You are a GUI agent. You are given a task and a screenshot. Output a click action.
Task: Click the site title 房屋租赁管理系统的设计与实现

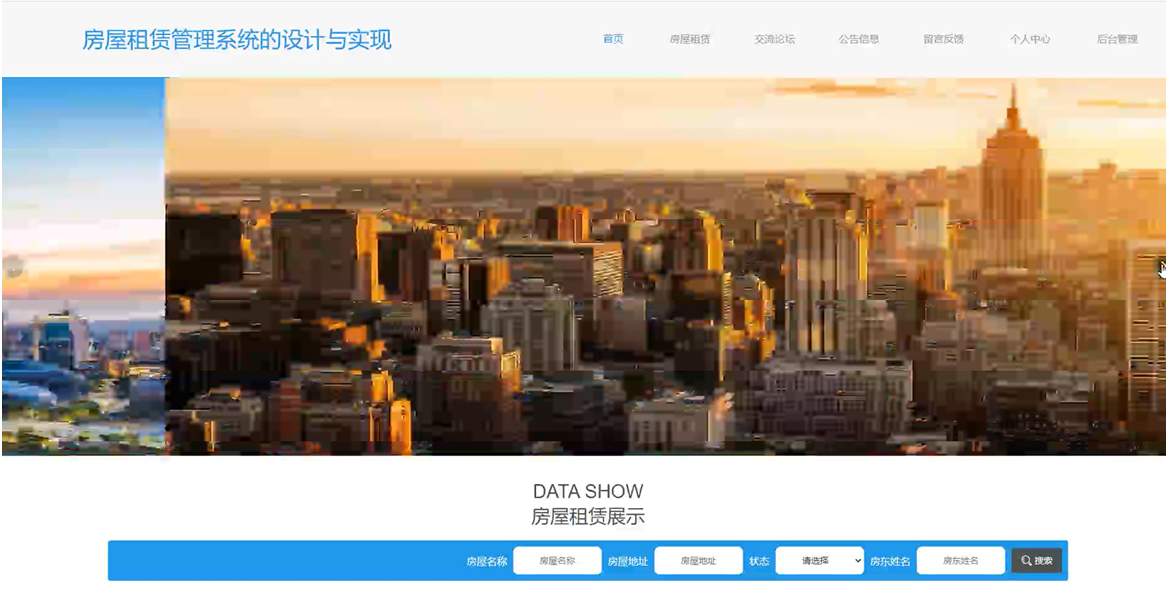[x=236, y=40]
